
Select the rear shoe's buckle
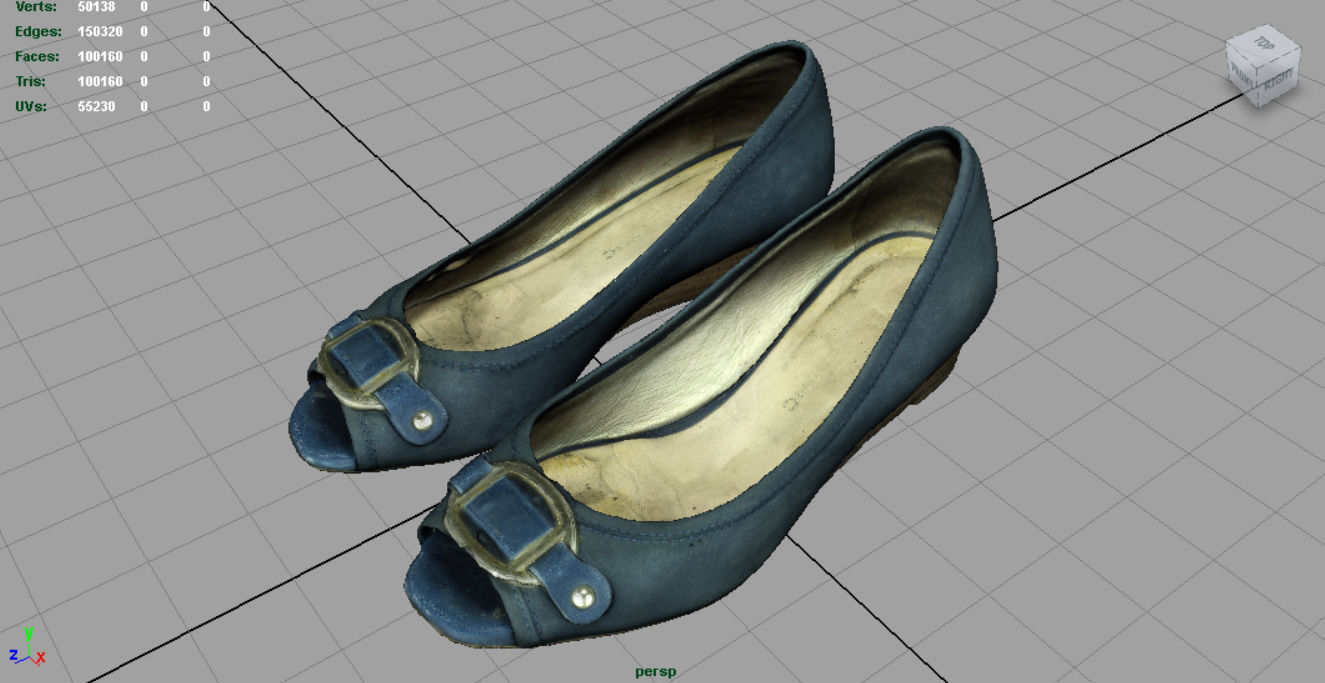pyautogui.click(x=367, y=362)
